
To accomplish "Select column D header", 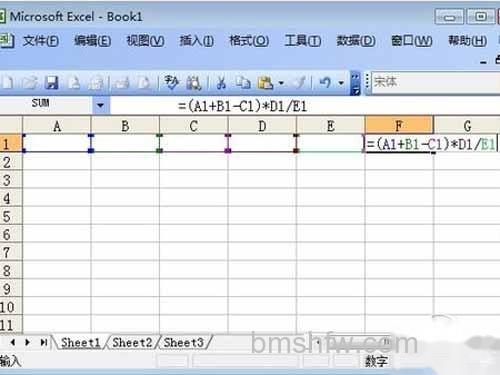I will click(262, 126).
